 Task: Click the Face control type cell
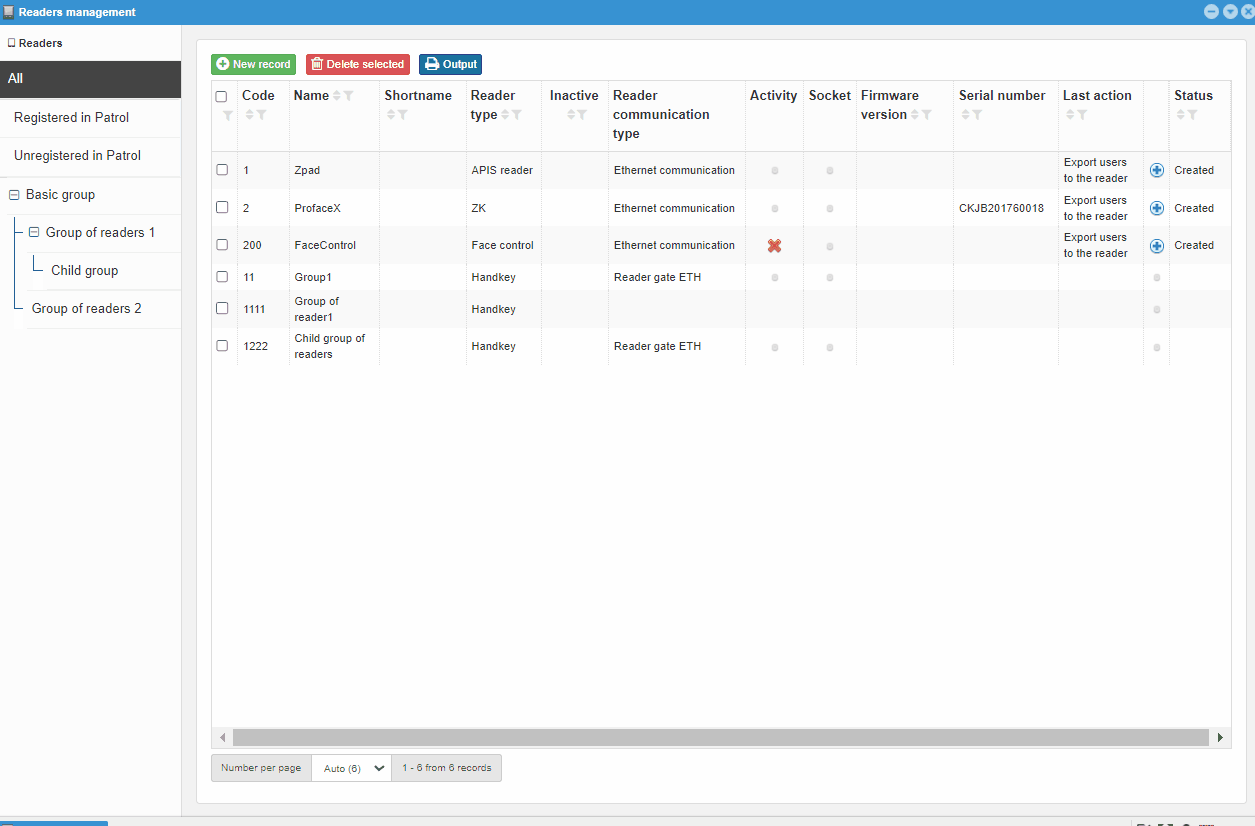pos(502,245)
